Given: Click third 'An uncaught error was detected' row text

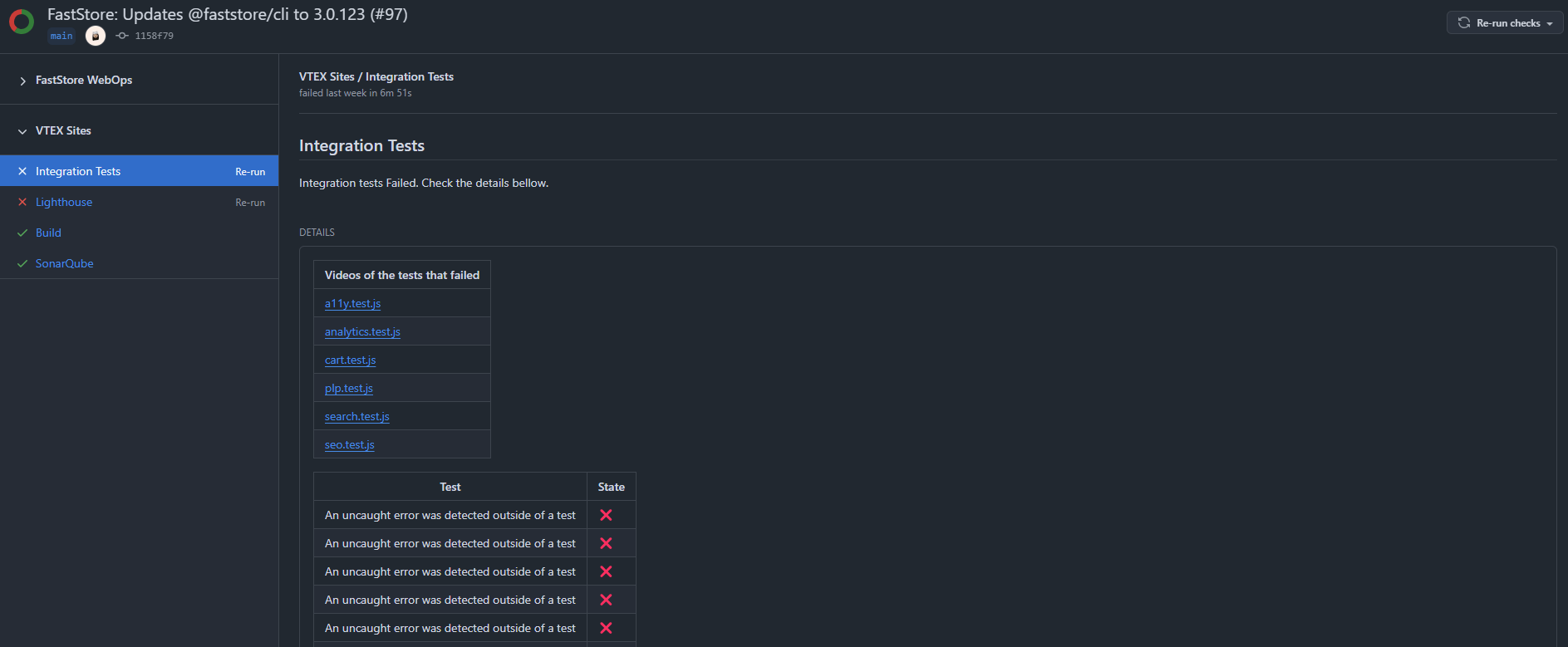Looking at the screenshot, I should (x=450, y=571).
